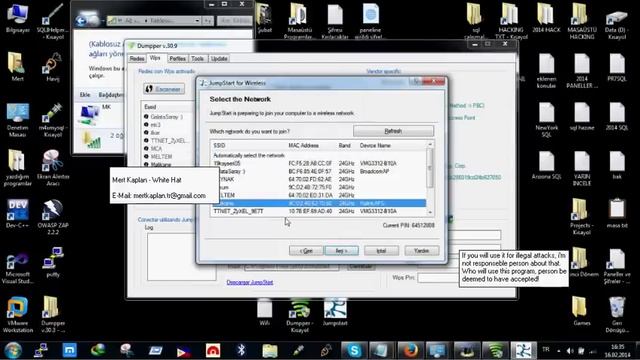Image resolution: width=640 pixels, height=360 pixels.
Task: Open Jumpstart shortcut on desktop
Action: click(x=335, y=312)
